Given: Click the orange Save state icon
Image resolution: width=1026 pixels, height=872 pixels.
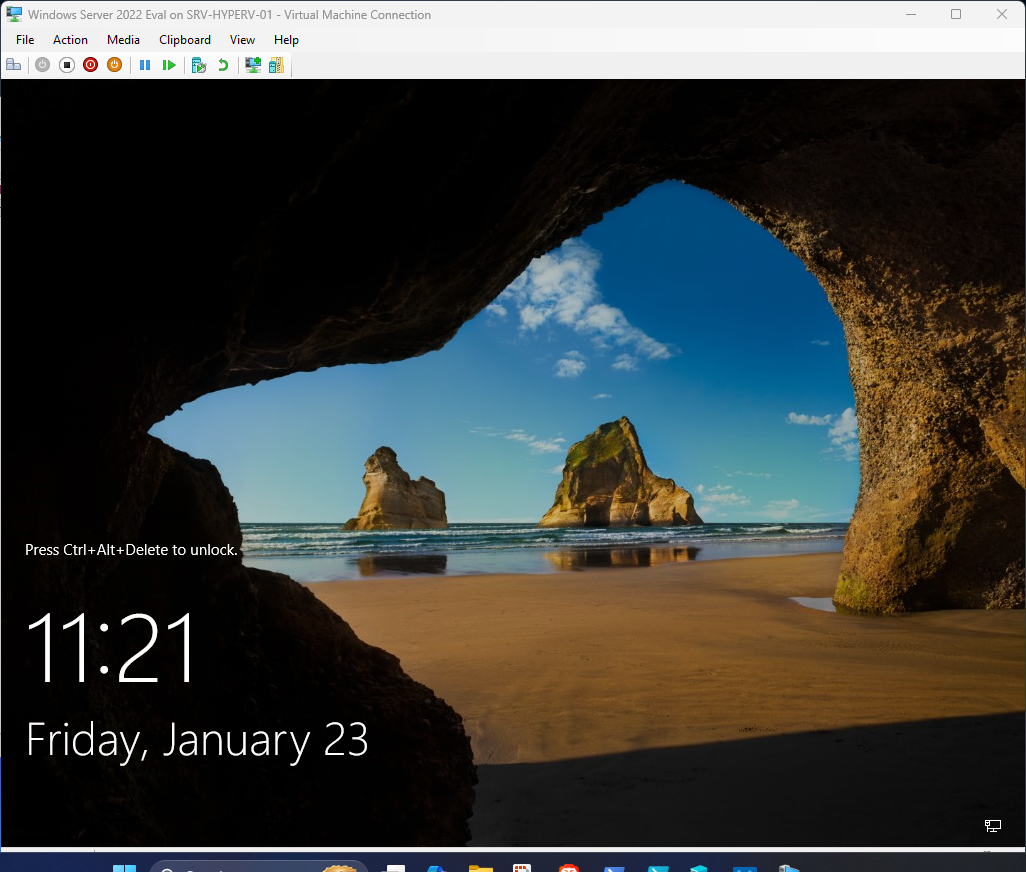Looking at the screenshot, I should click(114, 64).
